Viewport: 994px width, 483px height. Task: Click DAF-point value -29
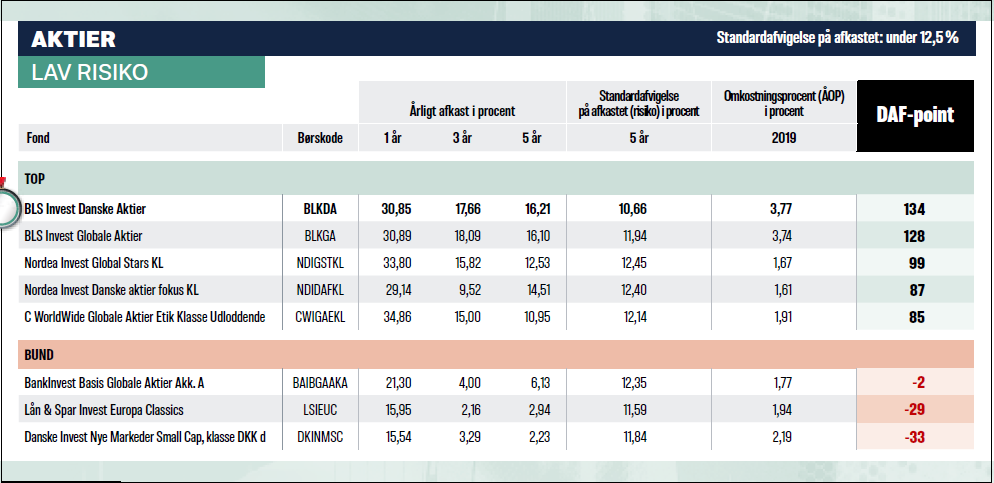pos(913,410)
